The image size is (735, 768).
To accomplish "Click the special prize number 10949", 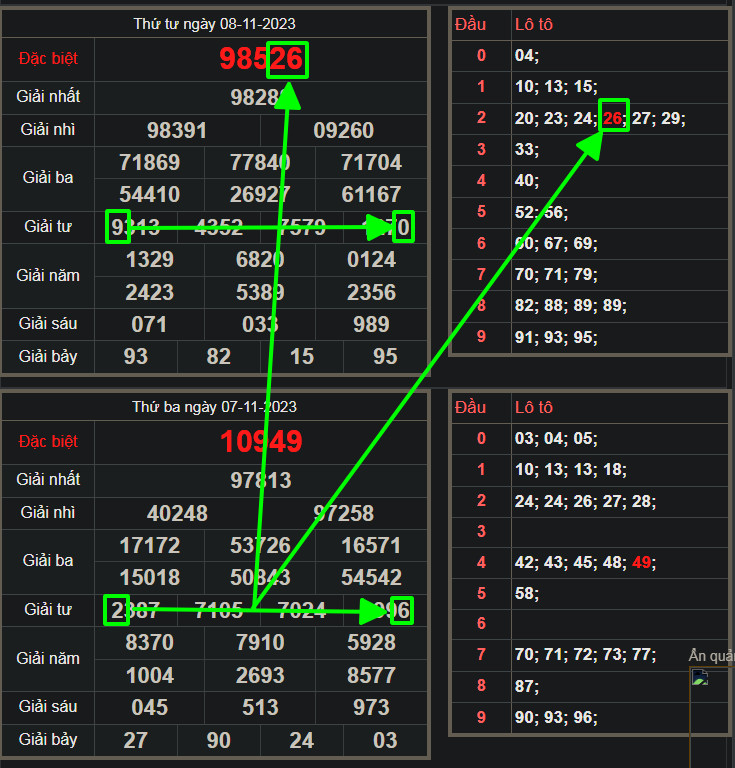I will click(x=261, y=442).
